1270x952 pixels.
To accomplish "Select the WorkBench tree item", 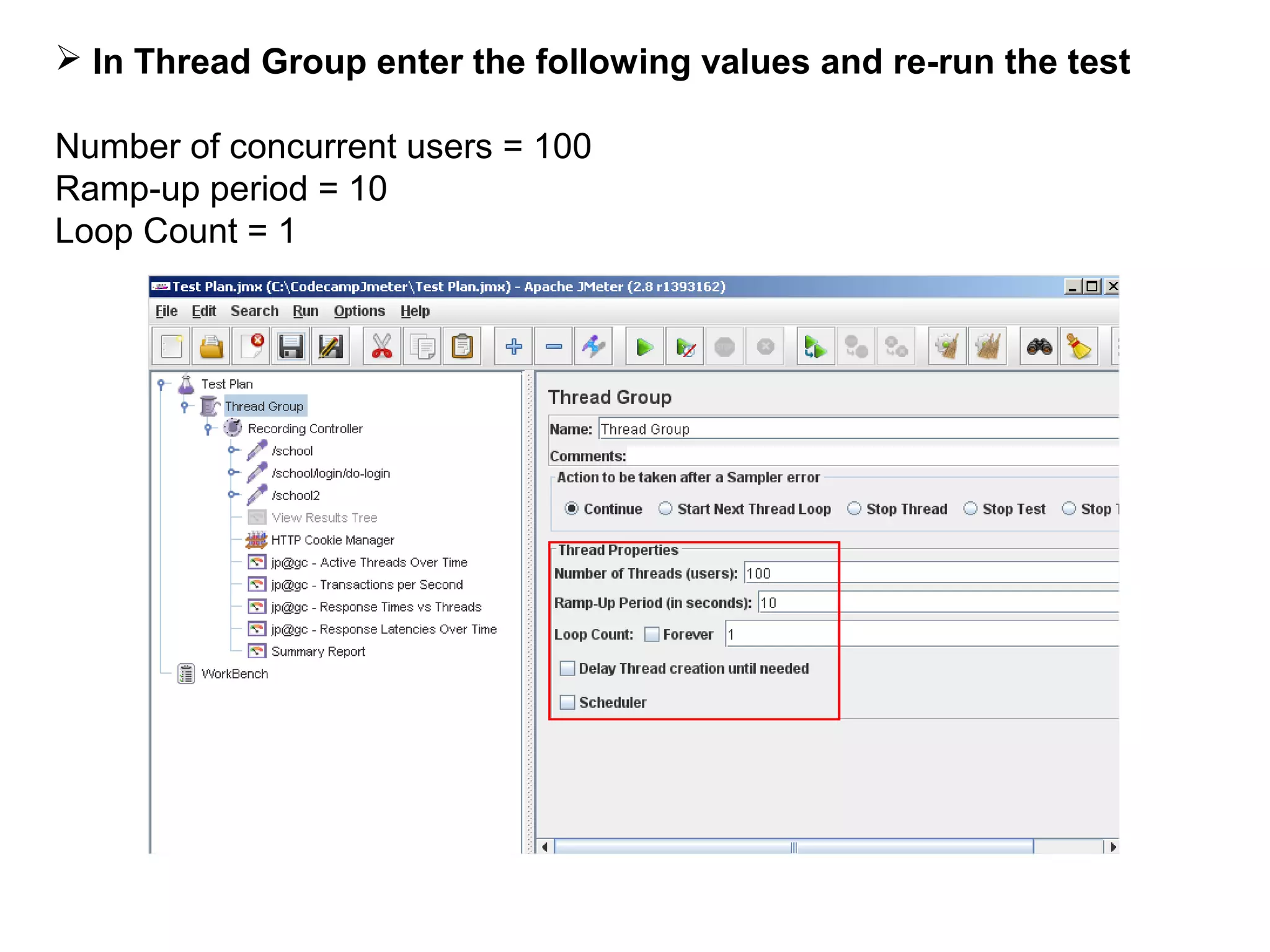I will click(234, 674).
